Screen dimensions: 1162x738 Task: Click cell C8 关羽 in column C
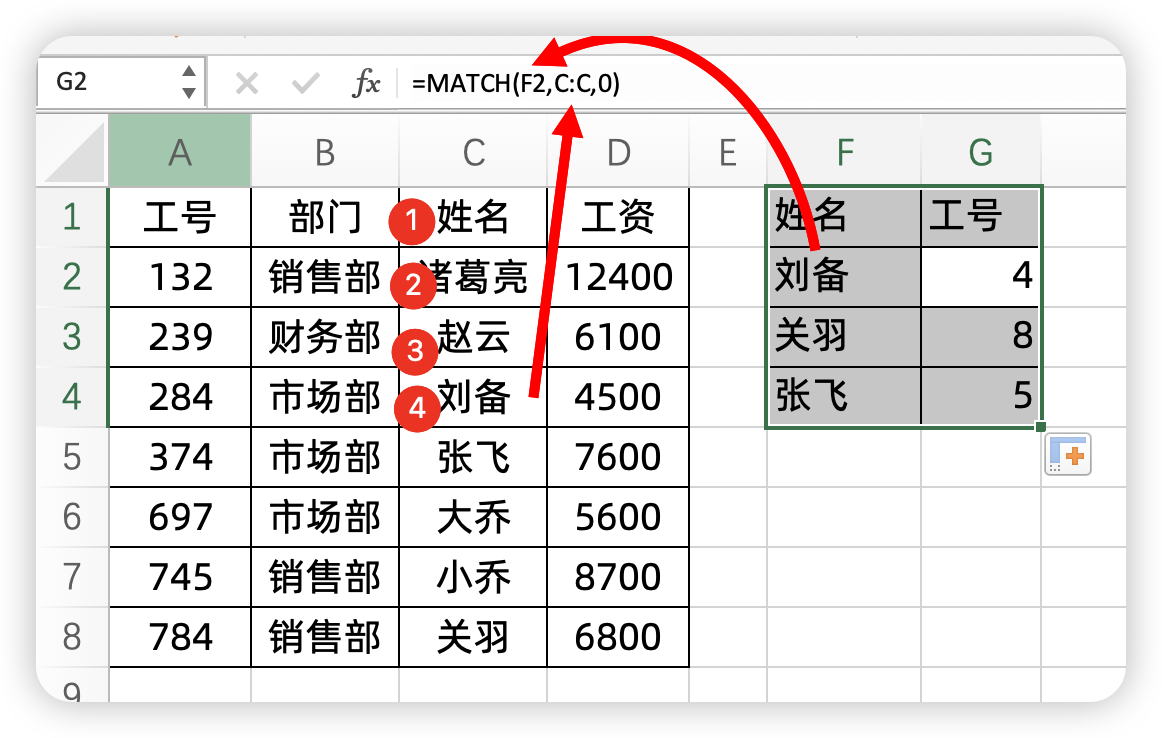[474, 637]
